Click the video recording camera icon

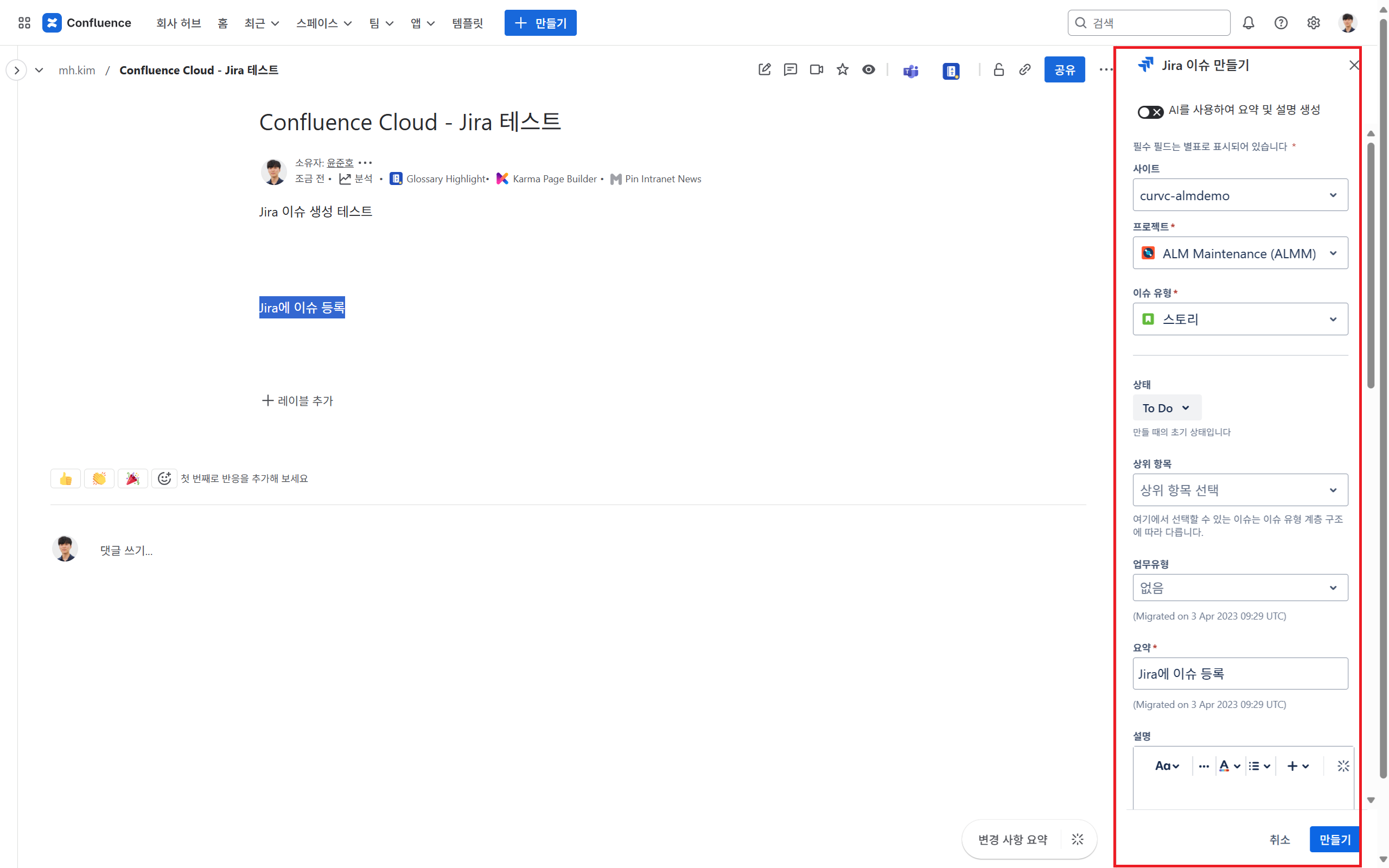pyautogui.click(x=816, y=69)
